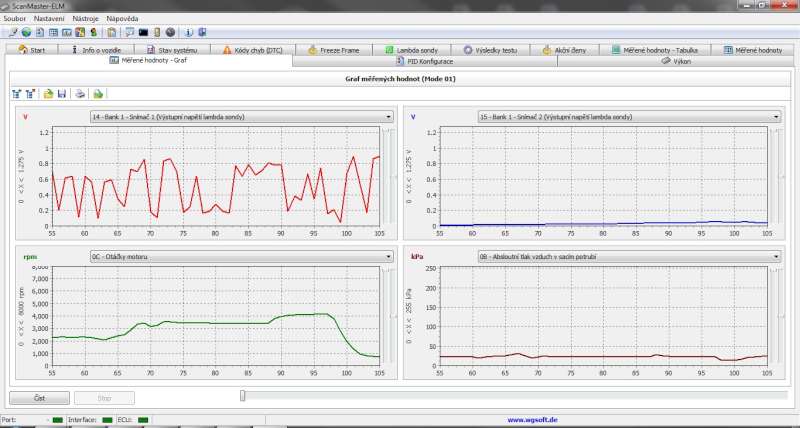Viewport: 800px width, 428px height.
Task: Click the info icon in main toolbar
Action: click(188, 33)
